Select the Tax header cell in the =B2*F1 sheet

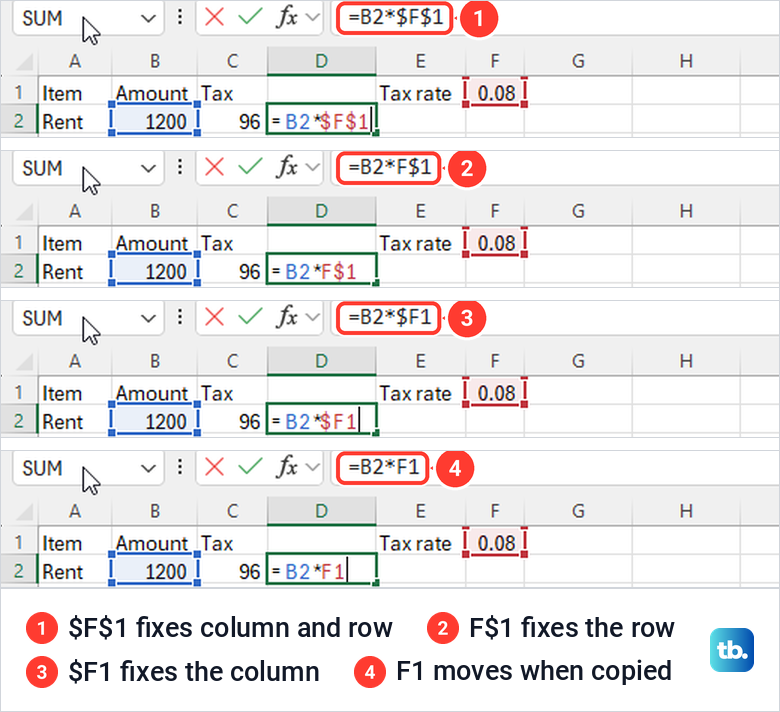[x=232, y=543]
